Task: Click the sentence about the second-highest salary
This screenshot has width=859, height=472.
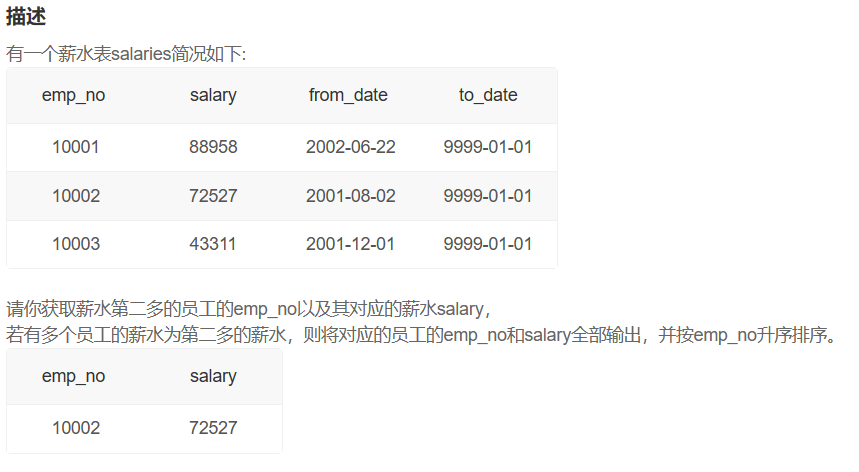Action: 248,307
